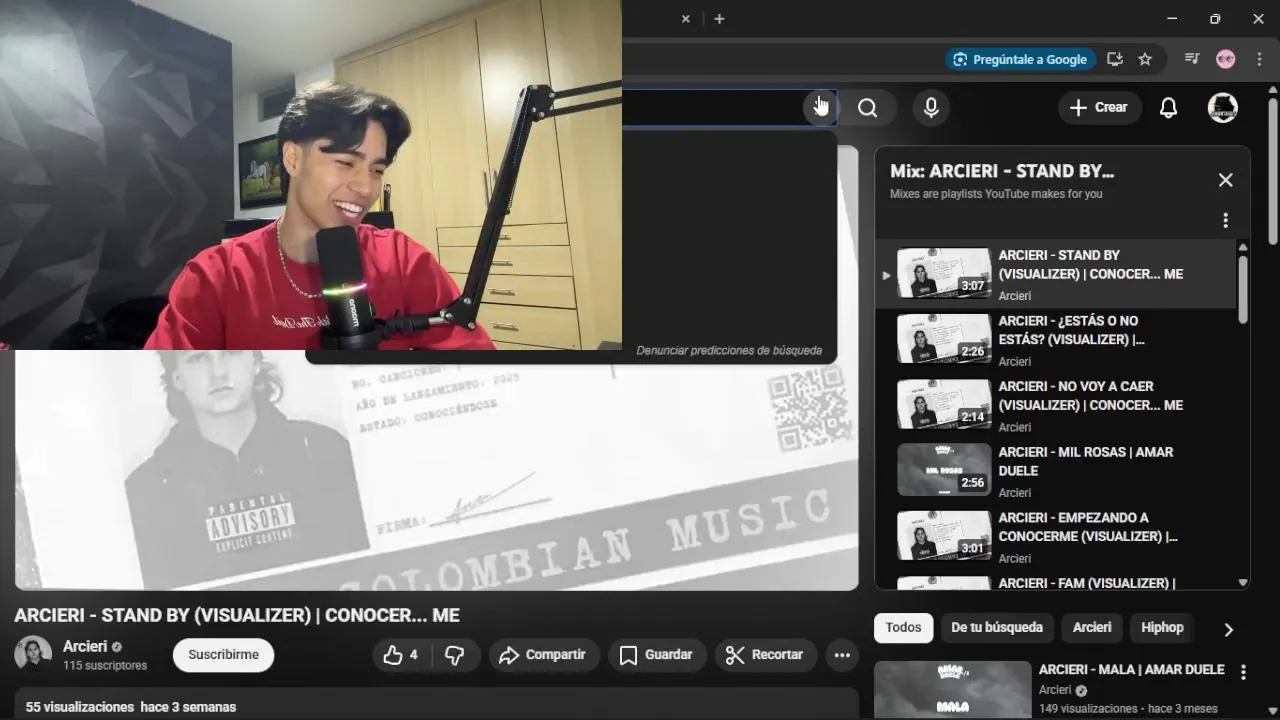Open Arcieri channel avatar
This screenshot has width=1280, height=720.
[33, 654]
